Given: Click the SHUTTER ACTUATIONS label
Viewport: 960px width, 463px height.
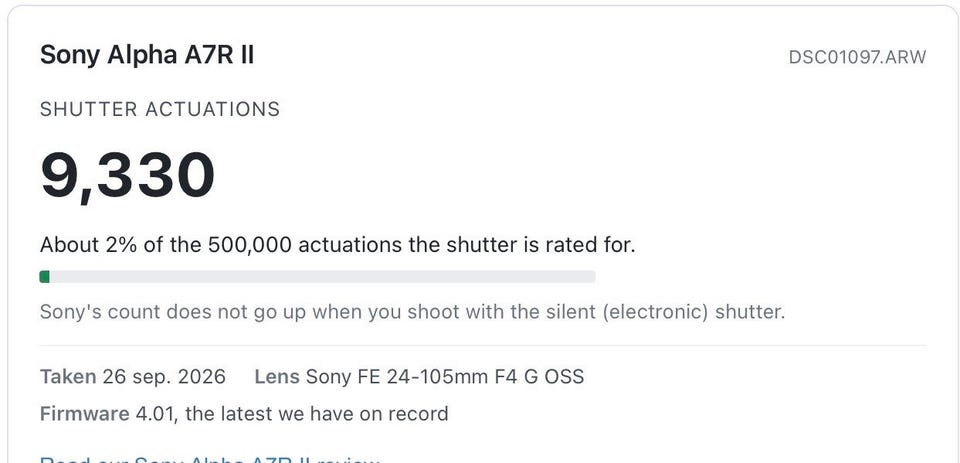Looking at the screenshot, I should [x=160, y=110].
